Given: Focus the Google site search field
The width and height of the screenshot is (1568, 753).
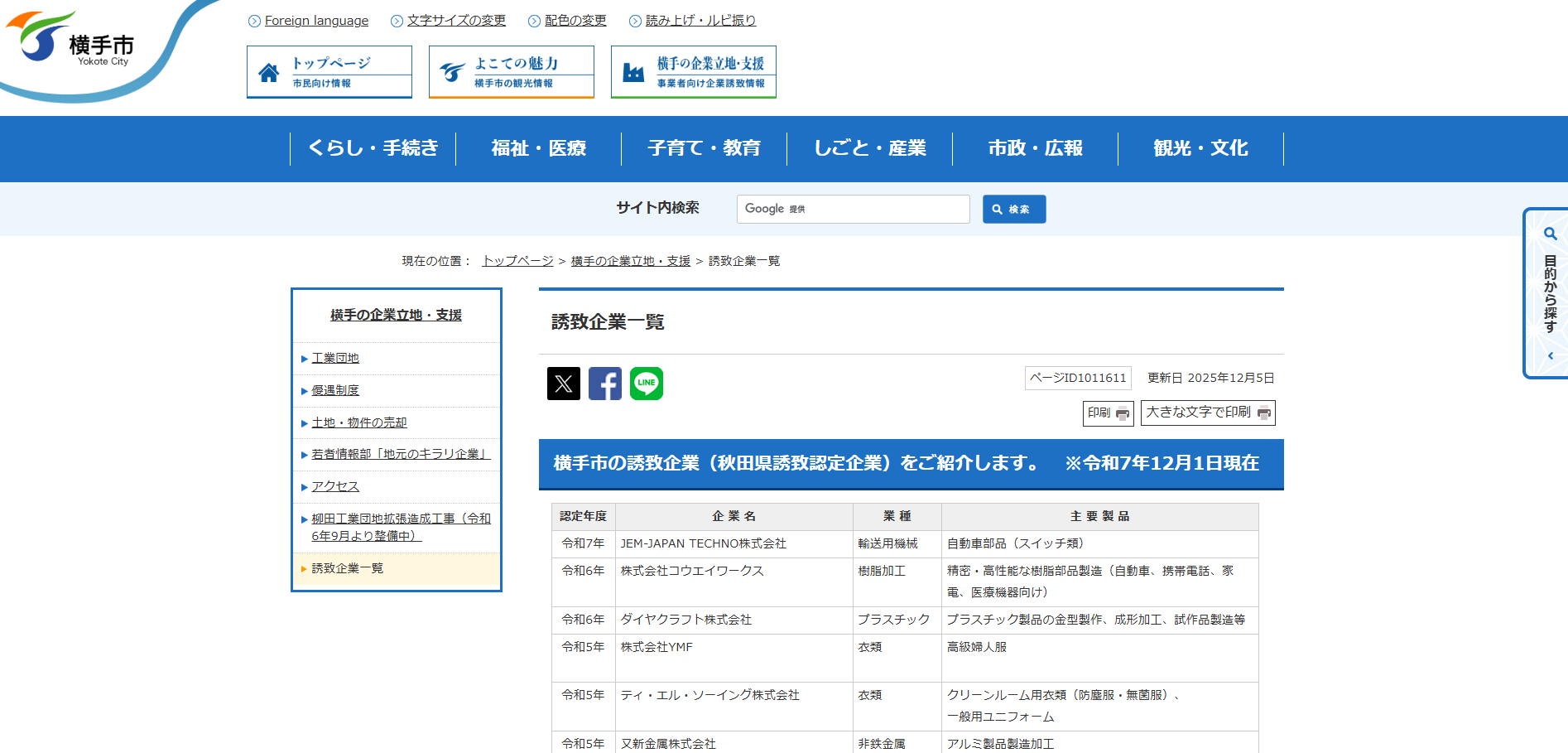Looking at the screenshot, I should tap(854, 210).
